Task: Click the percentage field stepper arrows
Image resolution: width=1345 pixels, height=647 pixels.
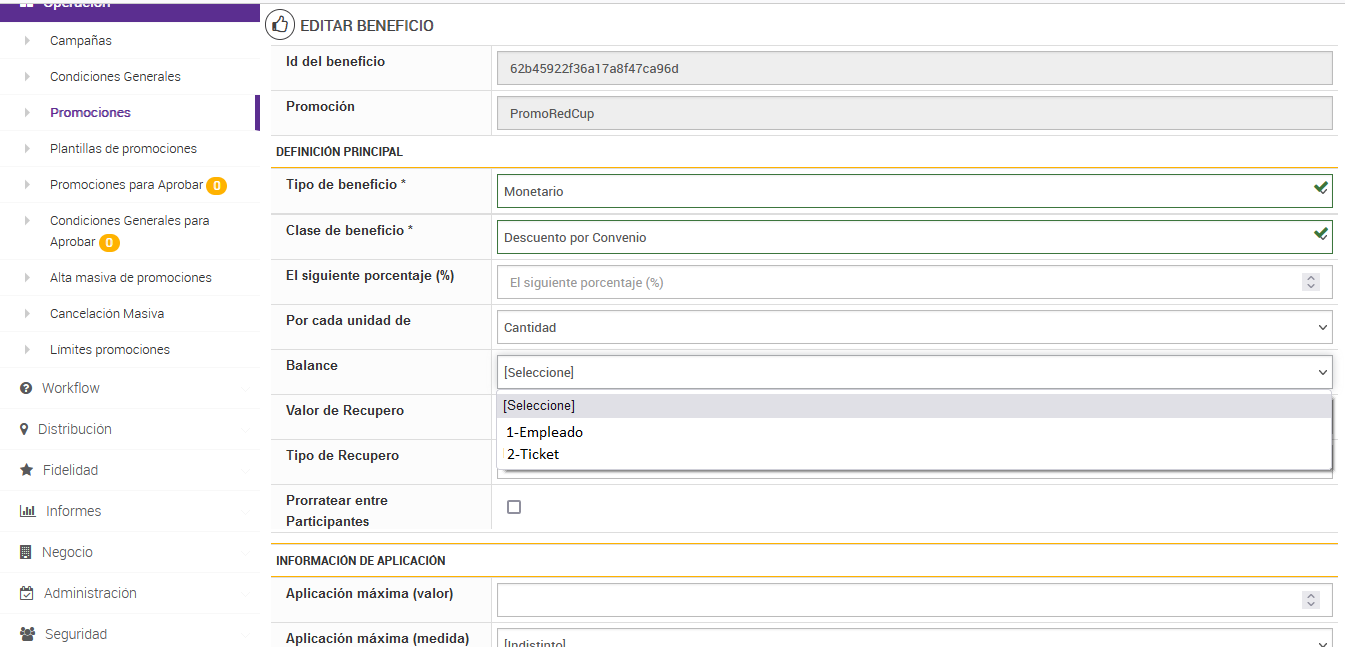Action: point(1311,282)
